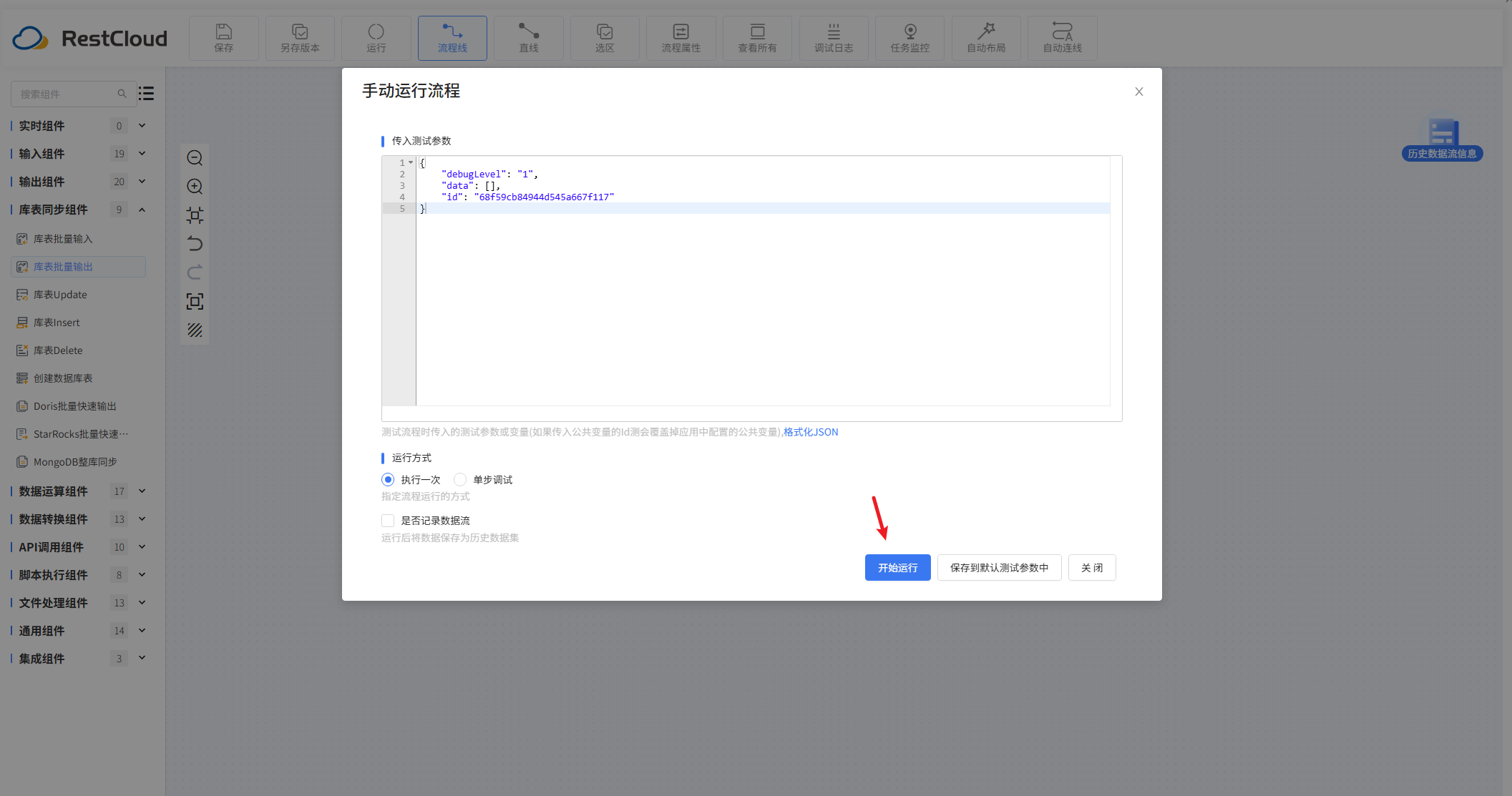The width and height of the screenshot is (1512, 796).
Task: Click the auto layout (自动布局) icon
Action: [x=985, y=38]
